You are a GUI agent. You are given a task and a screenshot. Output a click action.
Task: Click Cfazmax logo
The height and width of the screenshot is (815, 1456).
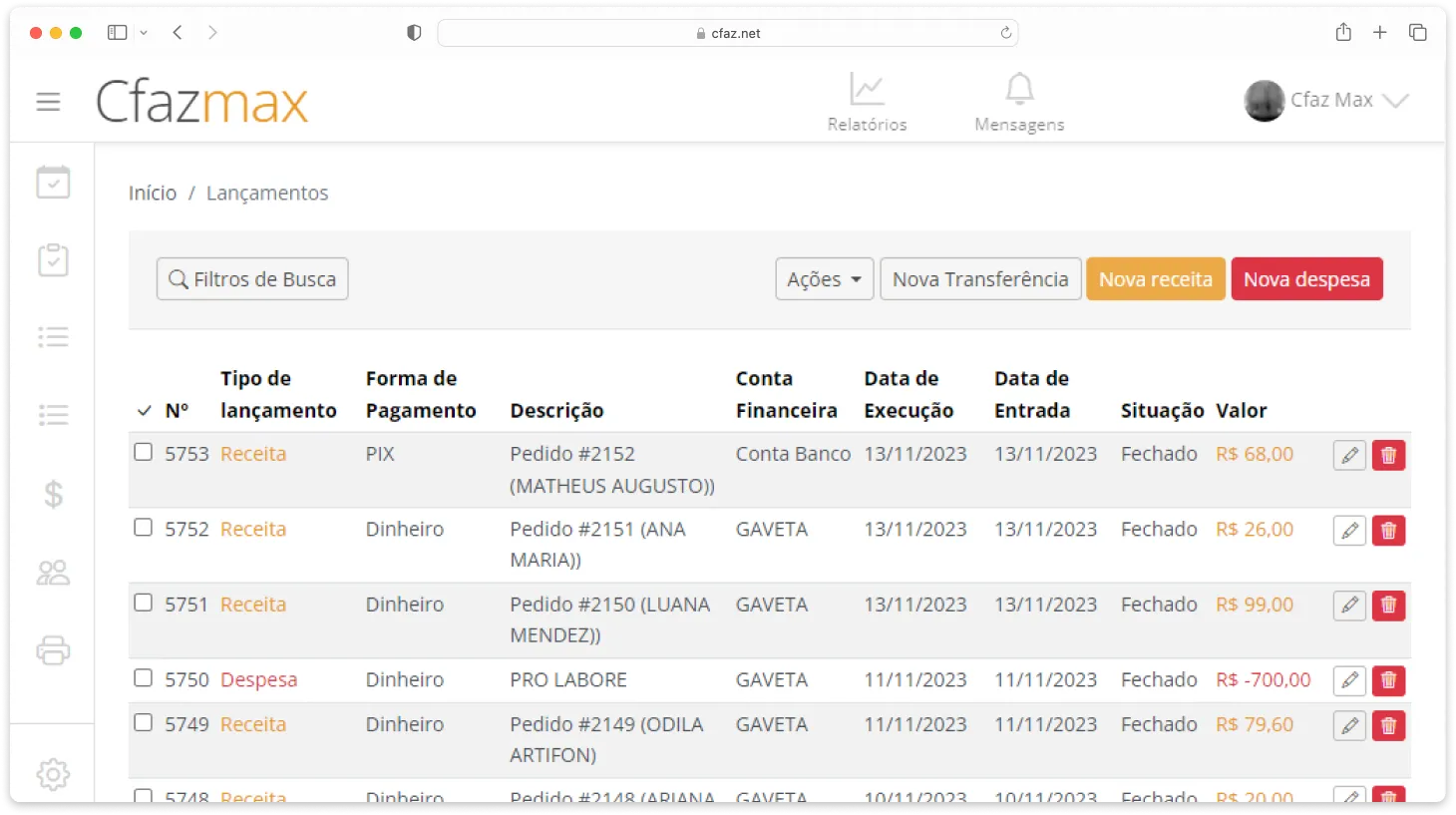pyautogui.click(x=202, y=101)
